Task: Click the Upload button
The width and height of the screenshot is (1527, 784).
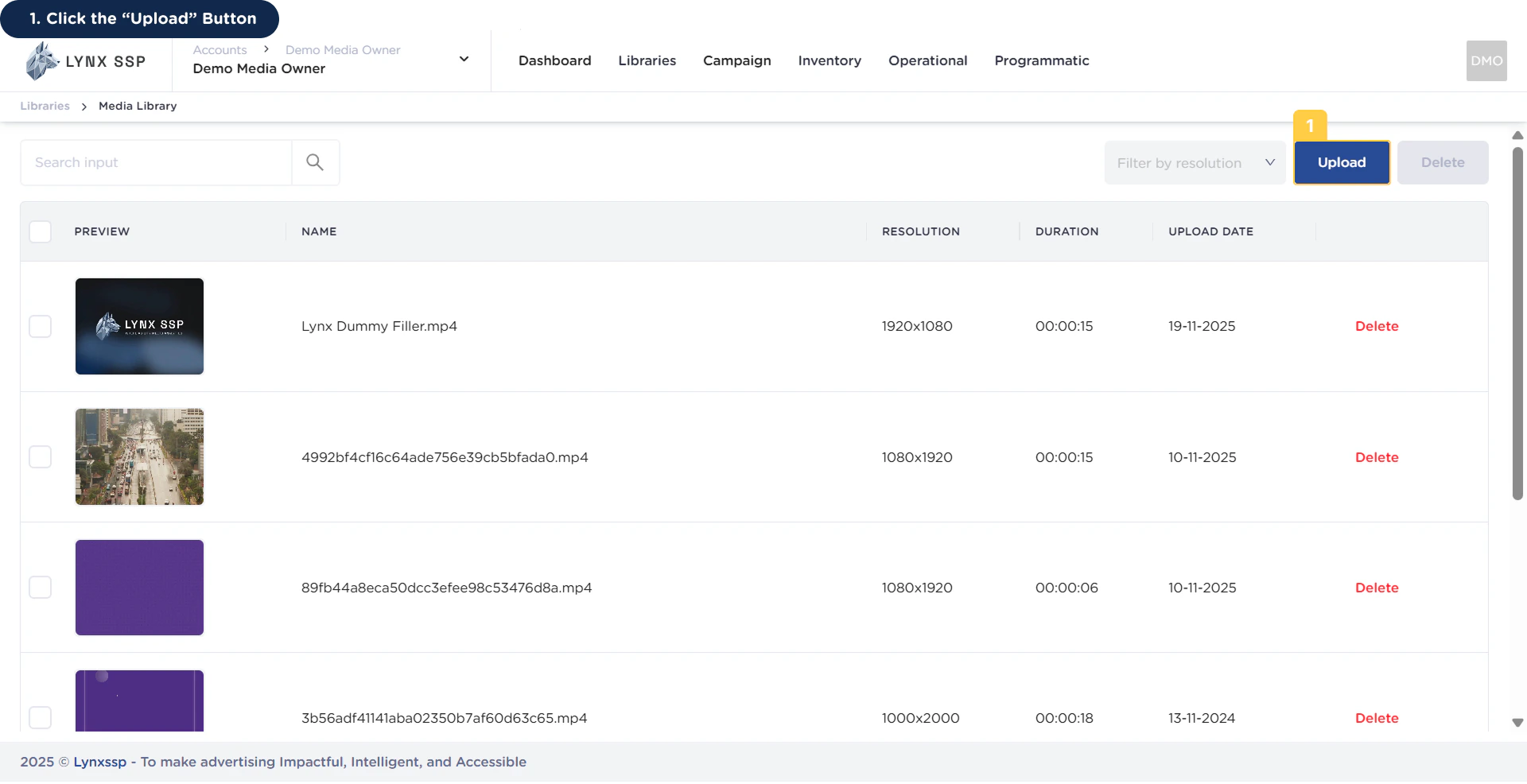Action: 1342,162
